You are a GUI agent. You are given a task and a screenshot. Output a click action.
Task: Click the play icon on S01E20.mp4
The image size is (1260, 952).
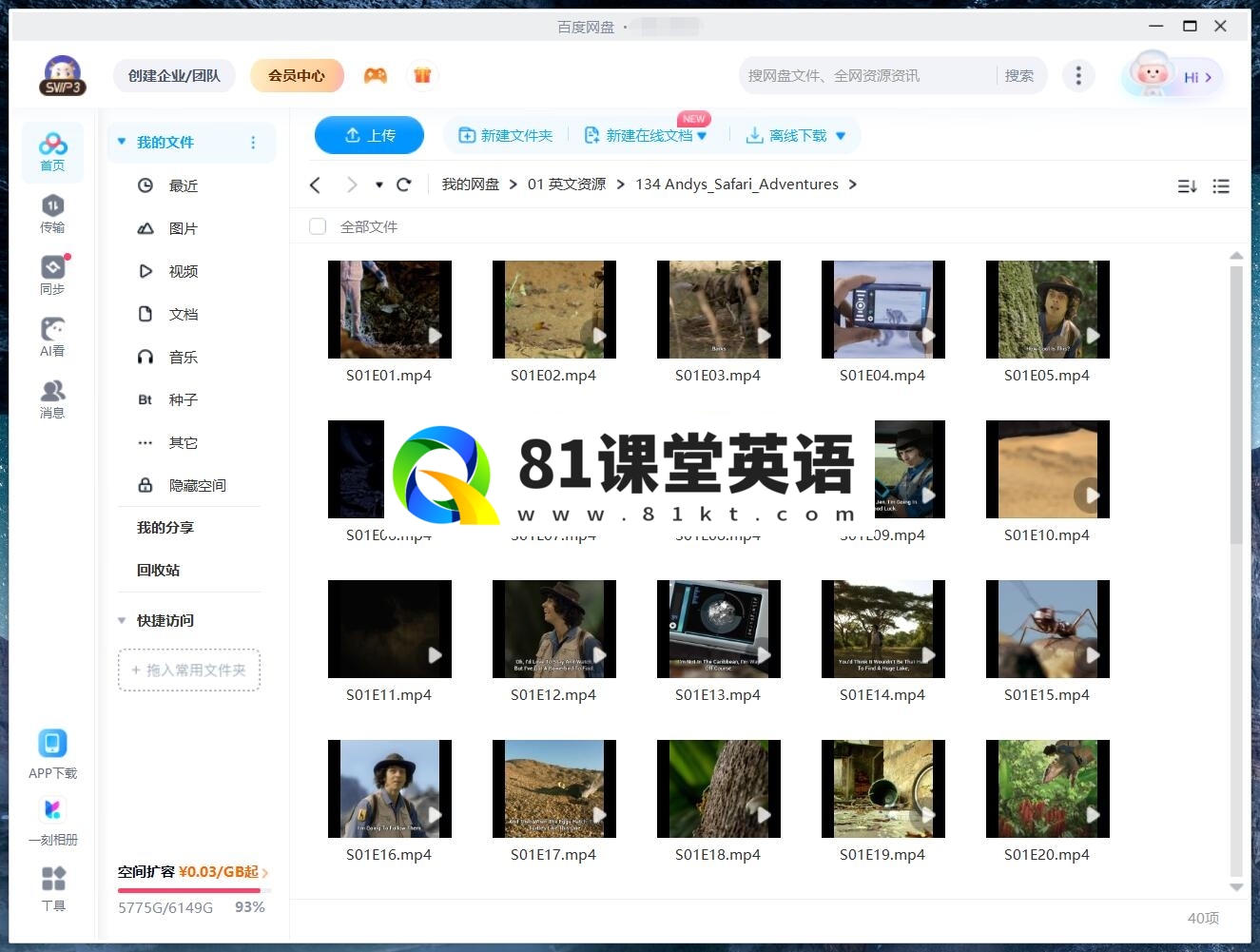click(1093, 815)
